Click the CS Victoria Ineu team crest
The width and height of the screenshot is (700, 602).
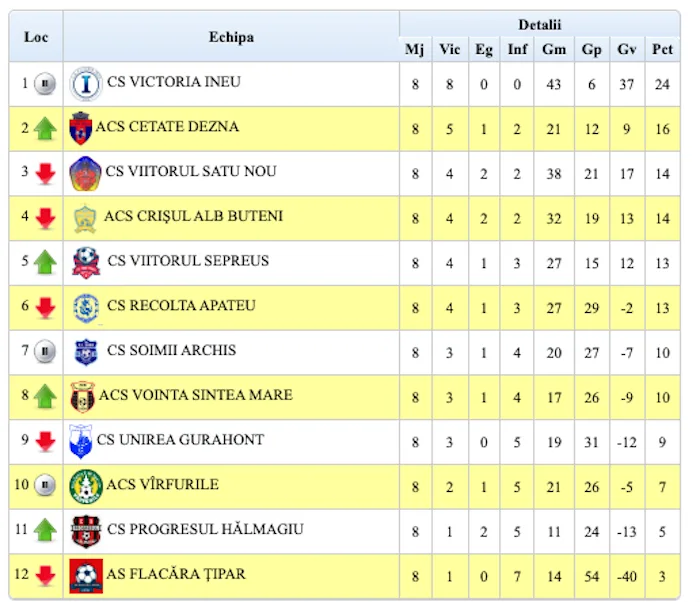point(86,84)
